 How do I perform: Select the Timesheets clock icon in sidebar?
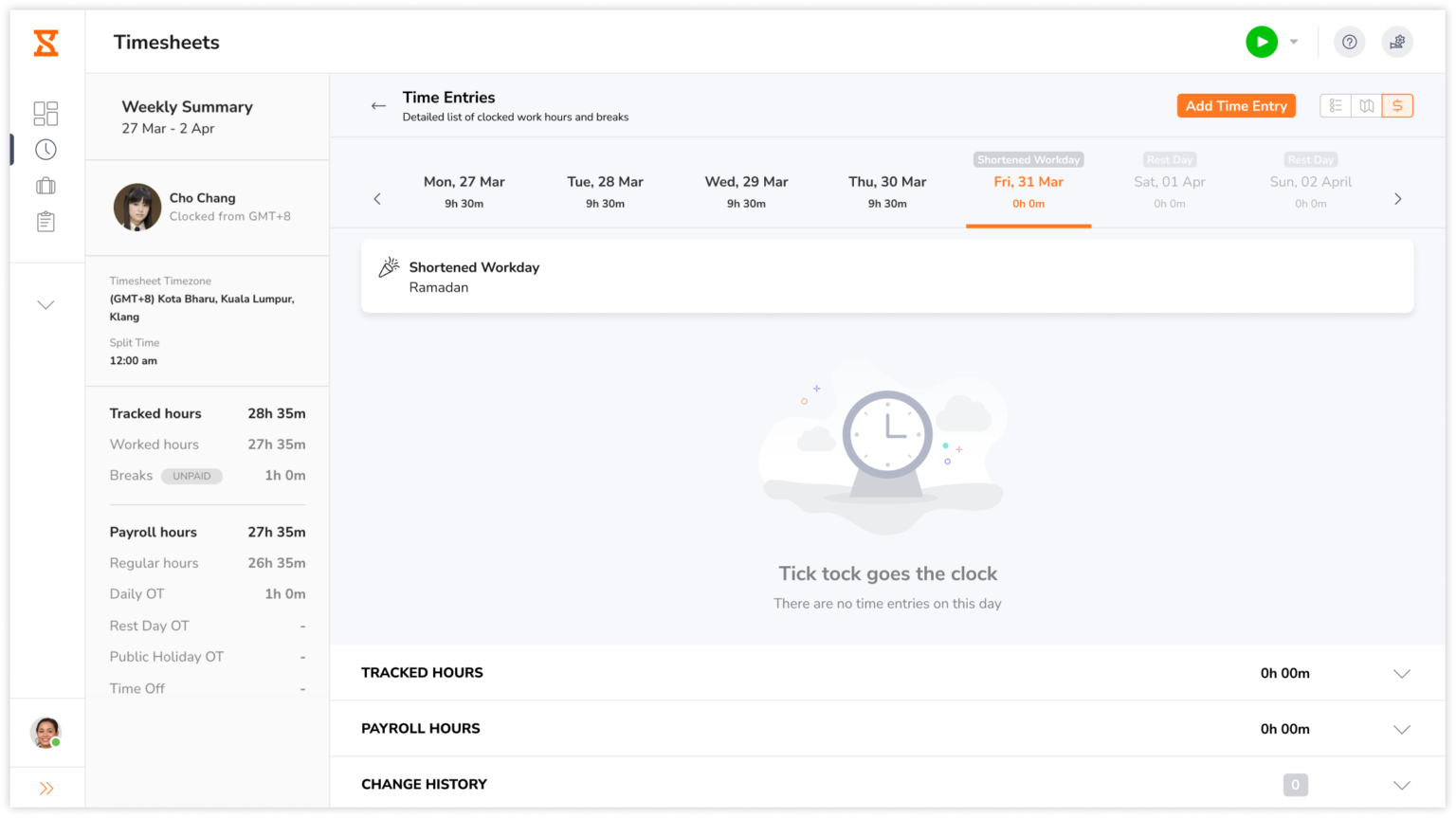coord(45,150)
